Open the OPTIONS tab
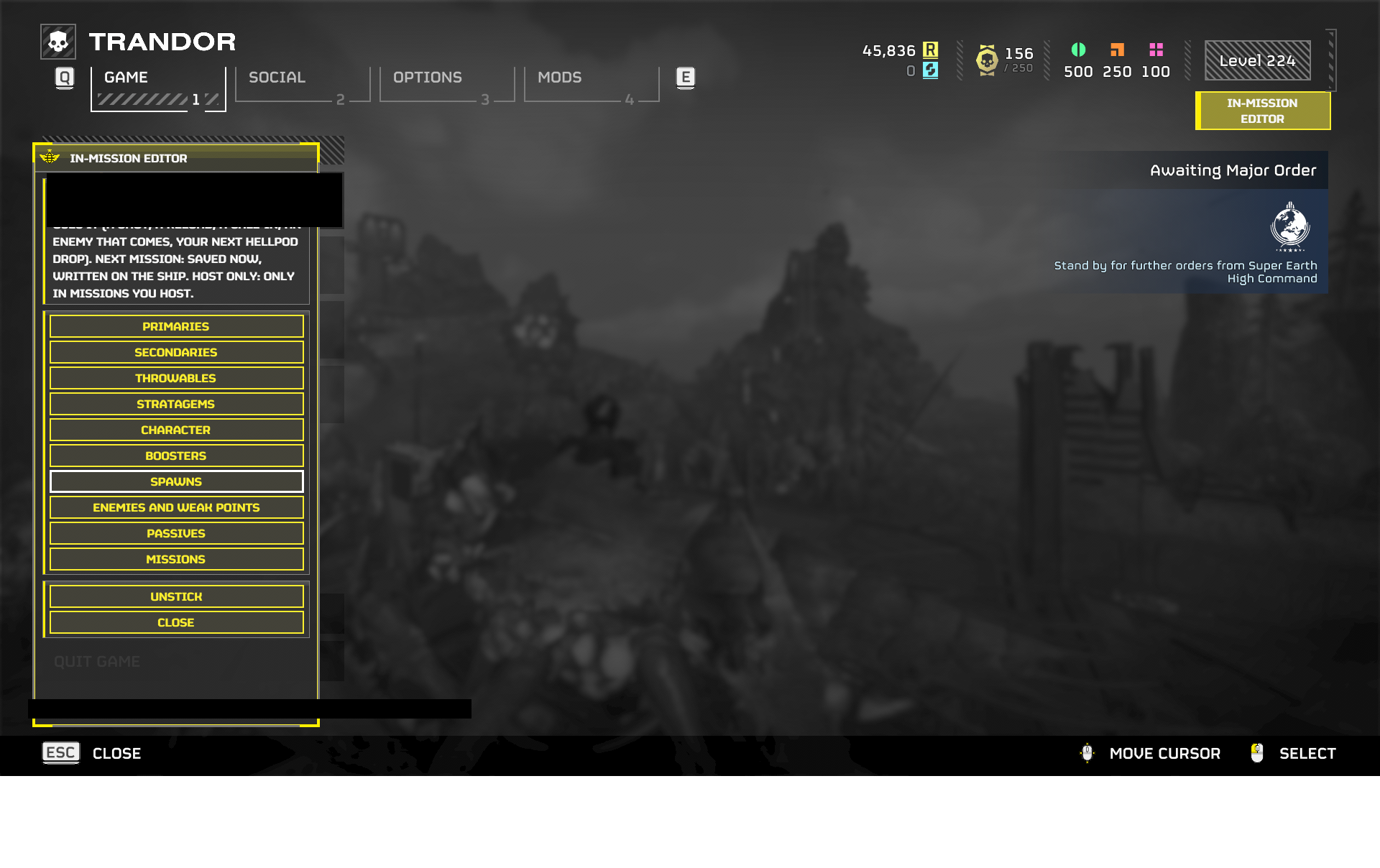 click(447, 85)
